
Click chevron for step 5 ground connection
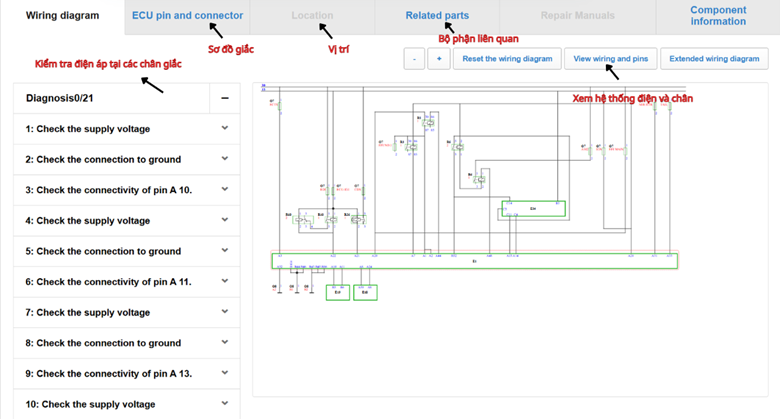225,251
